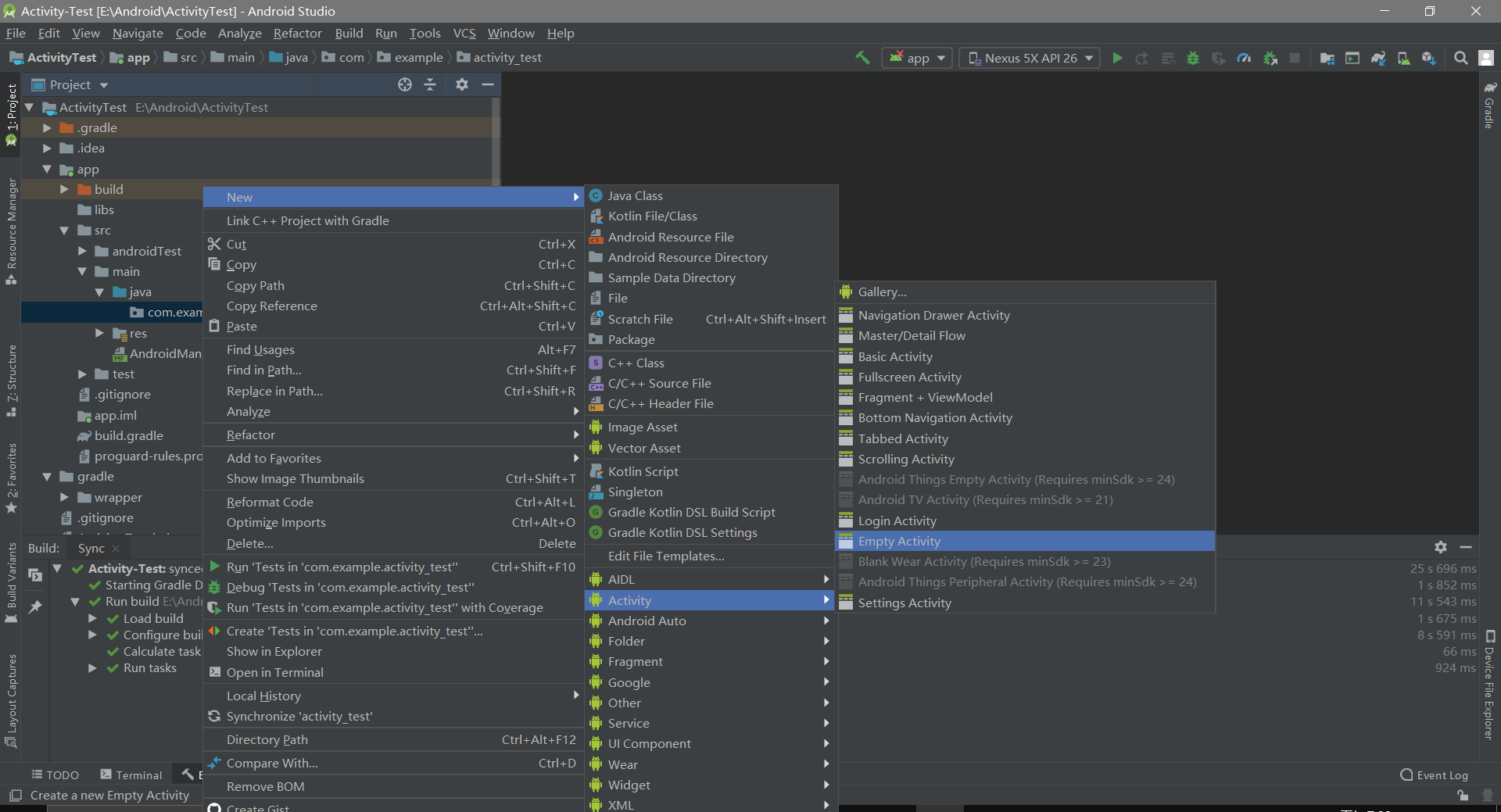
Task: Click Search Everywhere magnifier icon
Action: (1460, 58)
